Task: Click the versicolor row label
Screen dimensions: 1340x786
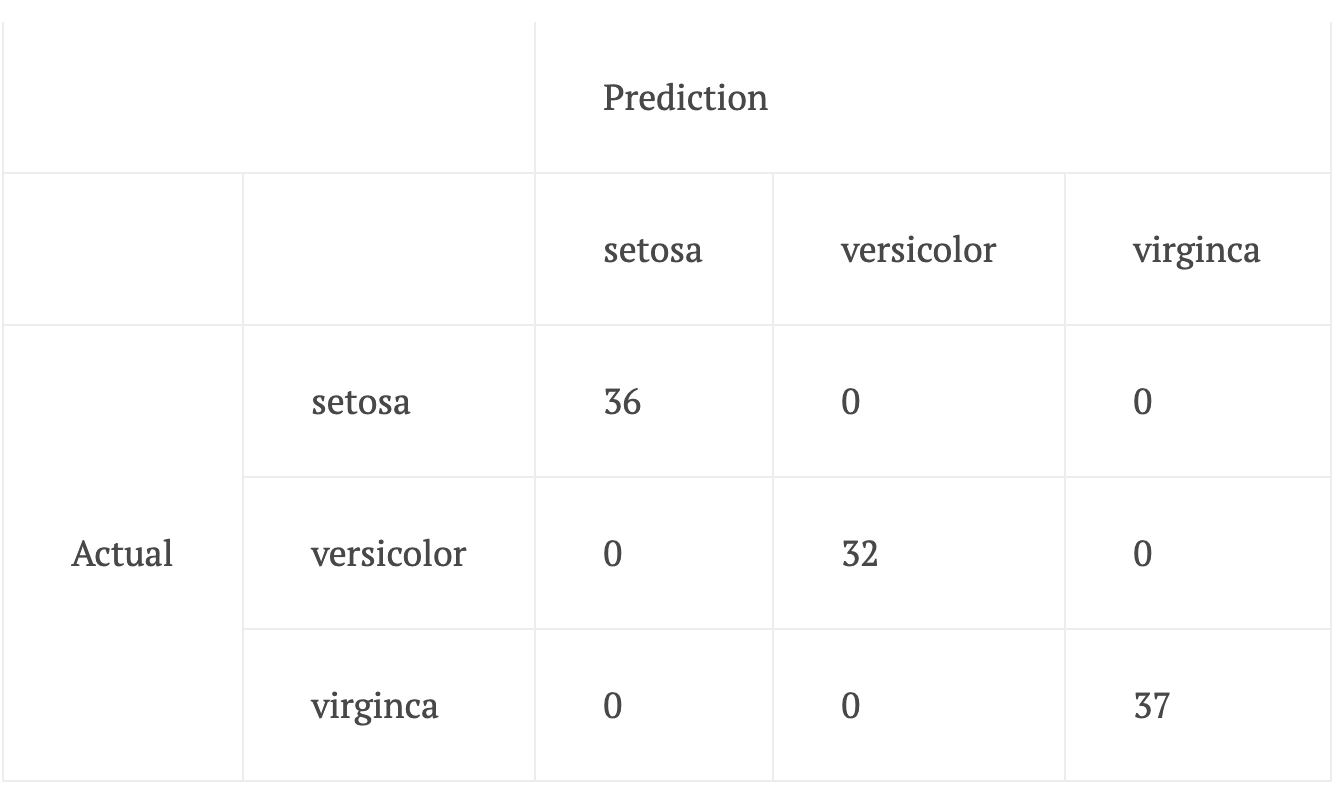Action: tap(388, 553)
